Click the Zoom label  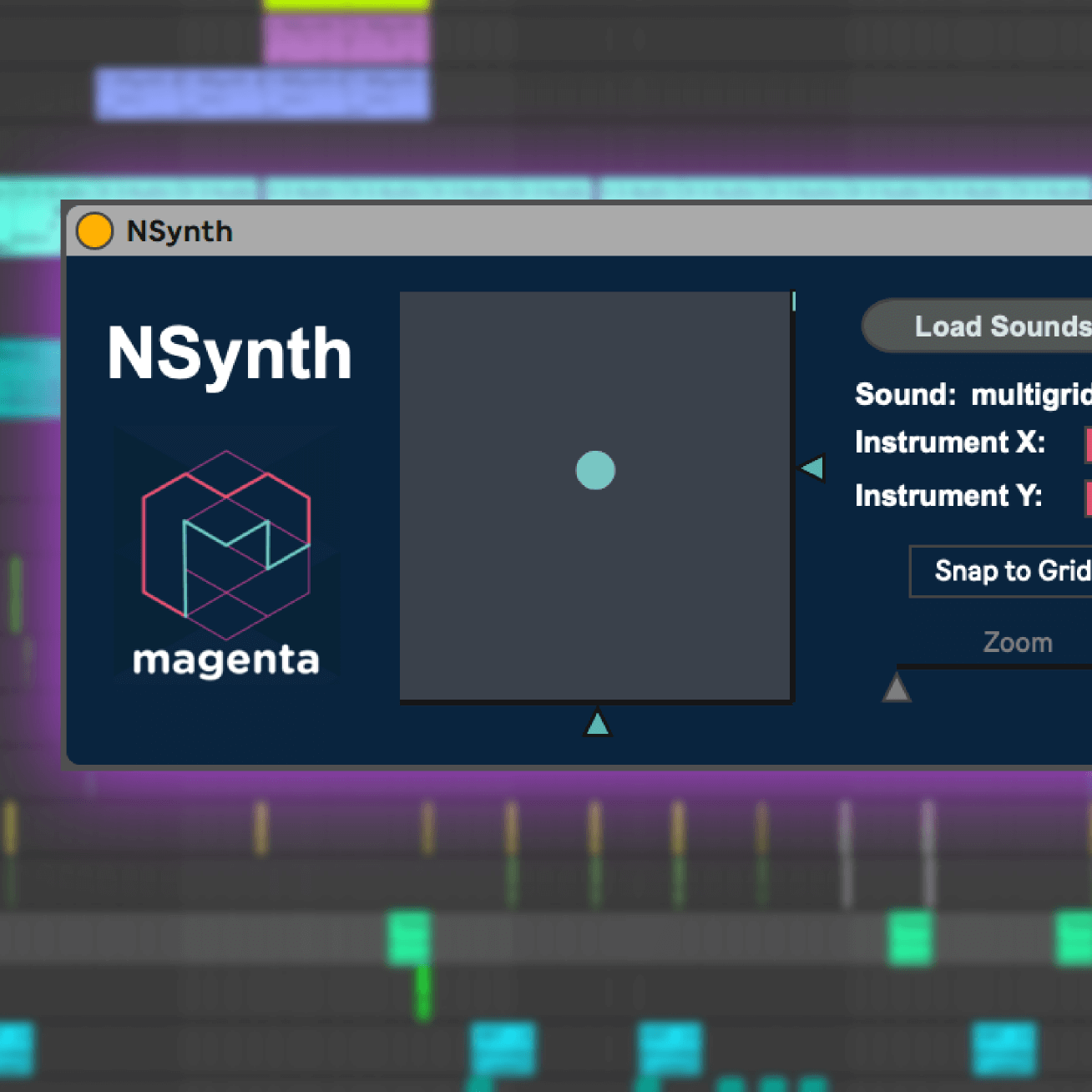1018,642
